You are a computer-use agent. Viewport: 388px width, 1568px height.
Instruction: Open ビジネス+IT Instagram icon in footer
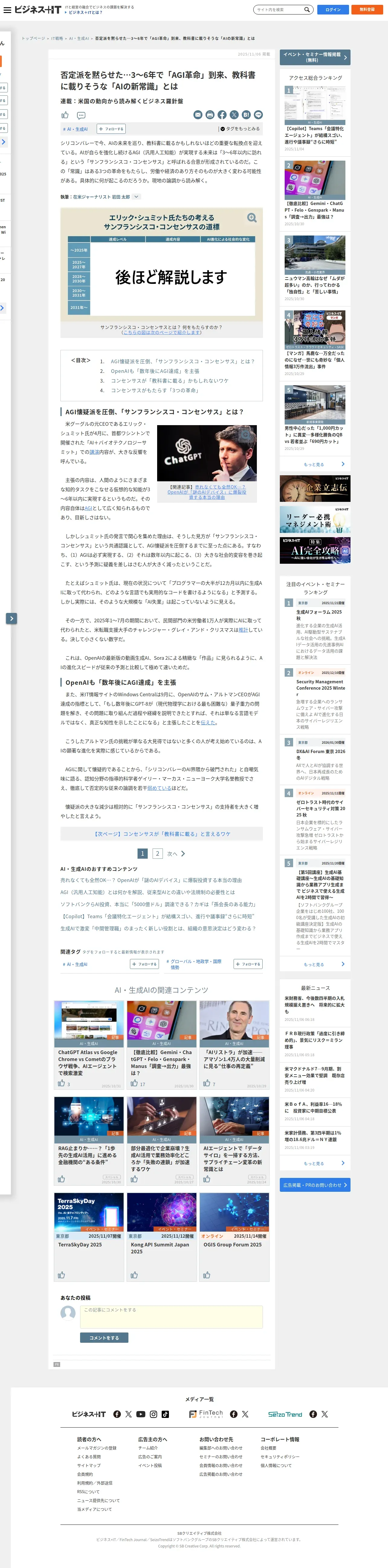154,1414
